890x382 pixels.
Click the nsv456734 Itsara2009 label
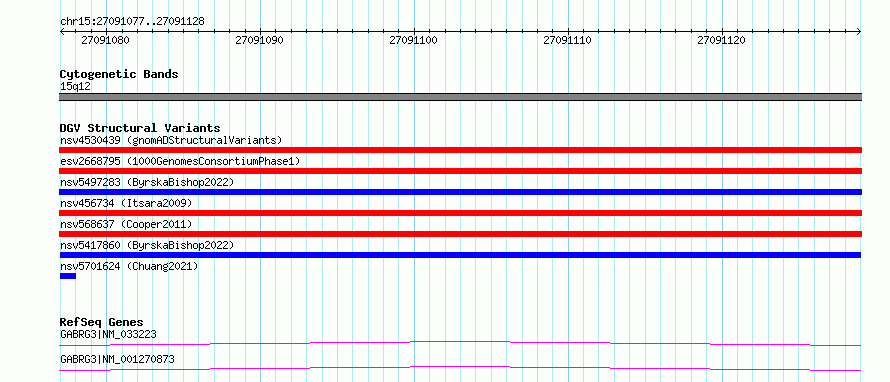click(126, 203)
